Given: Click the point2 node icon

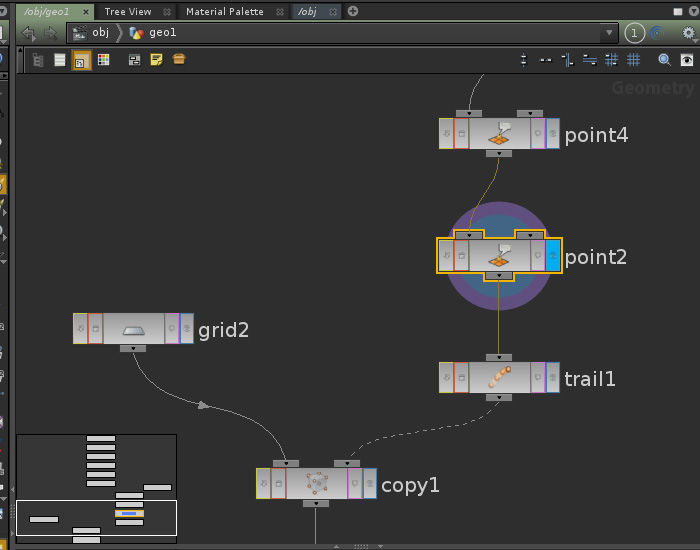Looking at the screenshot, I should point(499,255).
